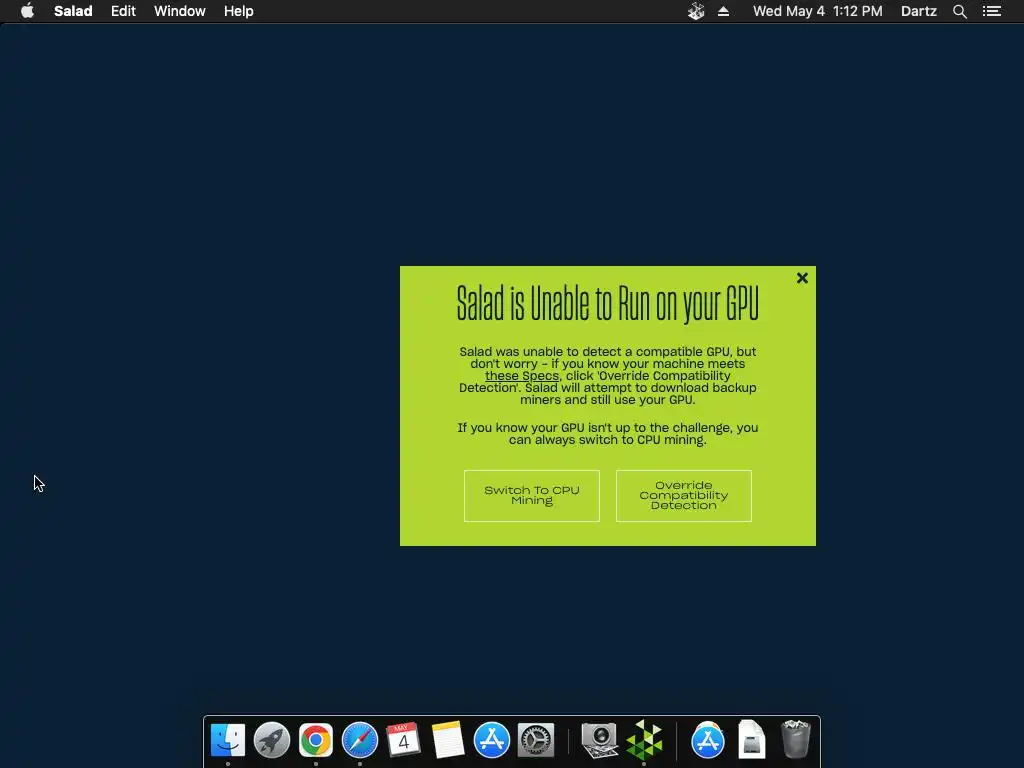
Task: Click 'Salad is Unable to Run on your GPU' heading
Action: point(607,304)
